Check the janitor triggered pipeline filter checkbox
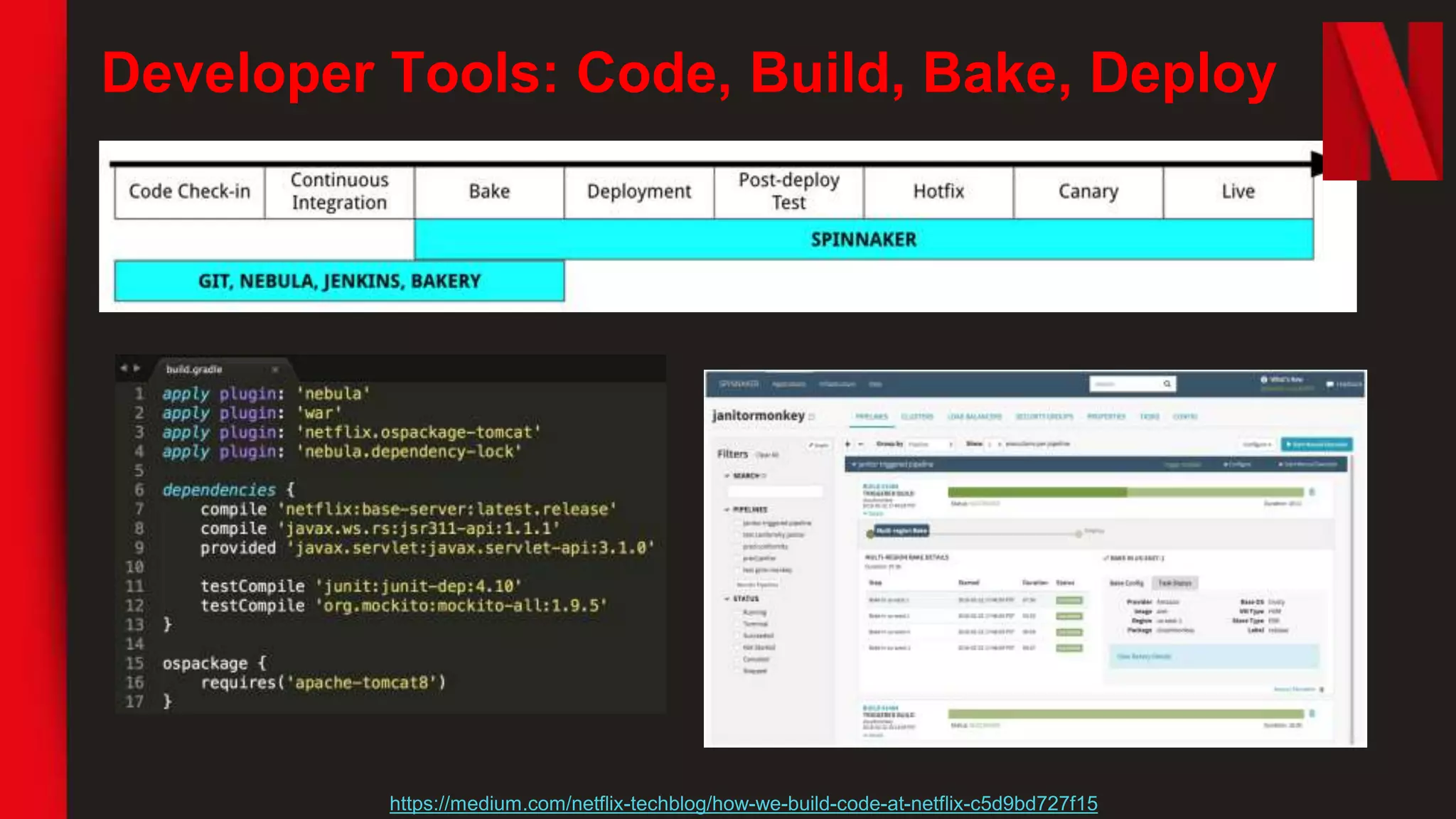 tap(737, 523)
